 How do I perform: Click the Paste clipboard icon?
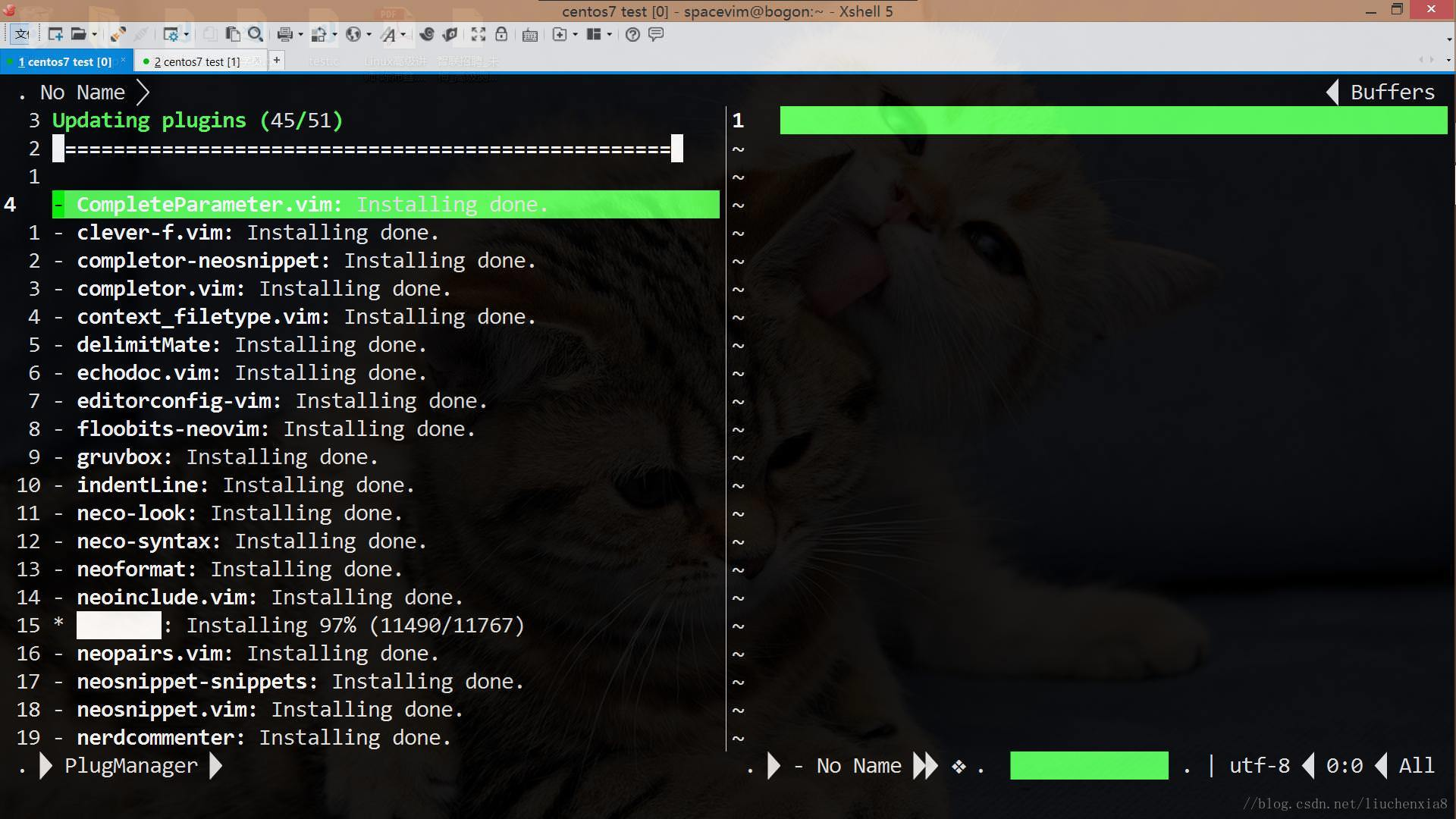(233, 34)
